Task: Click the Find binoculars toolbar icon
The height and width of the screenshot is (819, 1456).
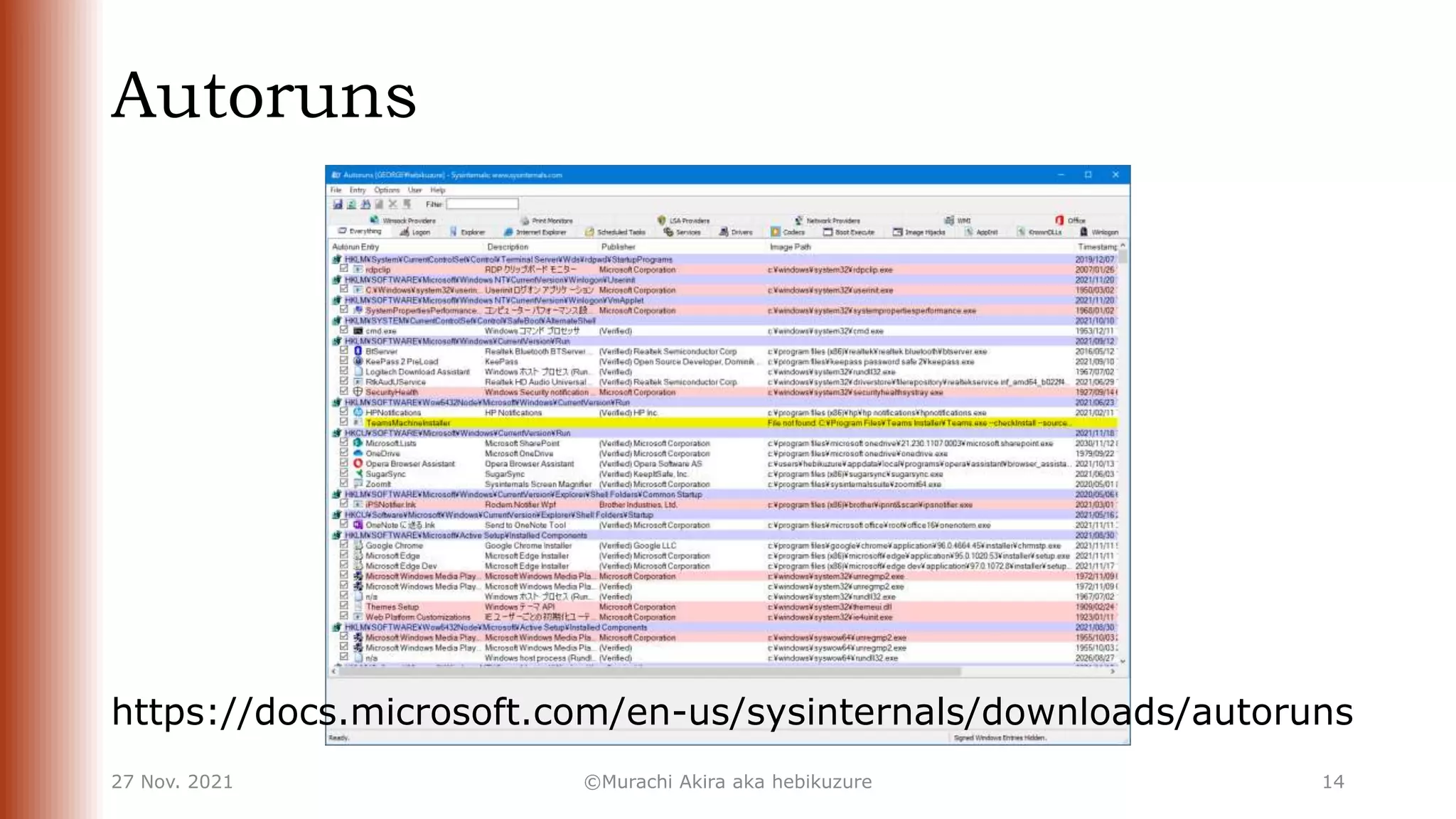Action: click(x=365, y=204)
